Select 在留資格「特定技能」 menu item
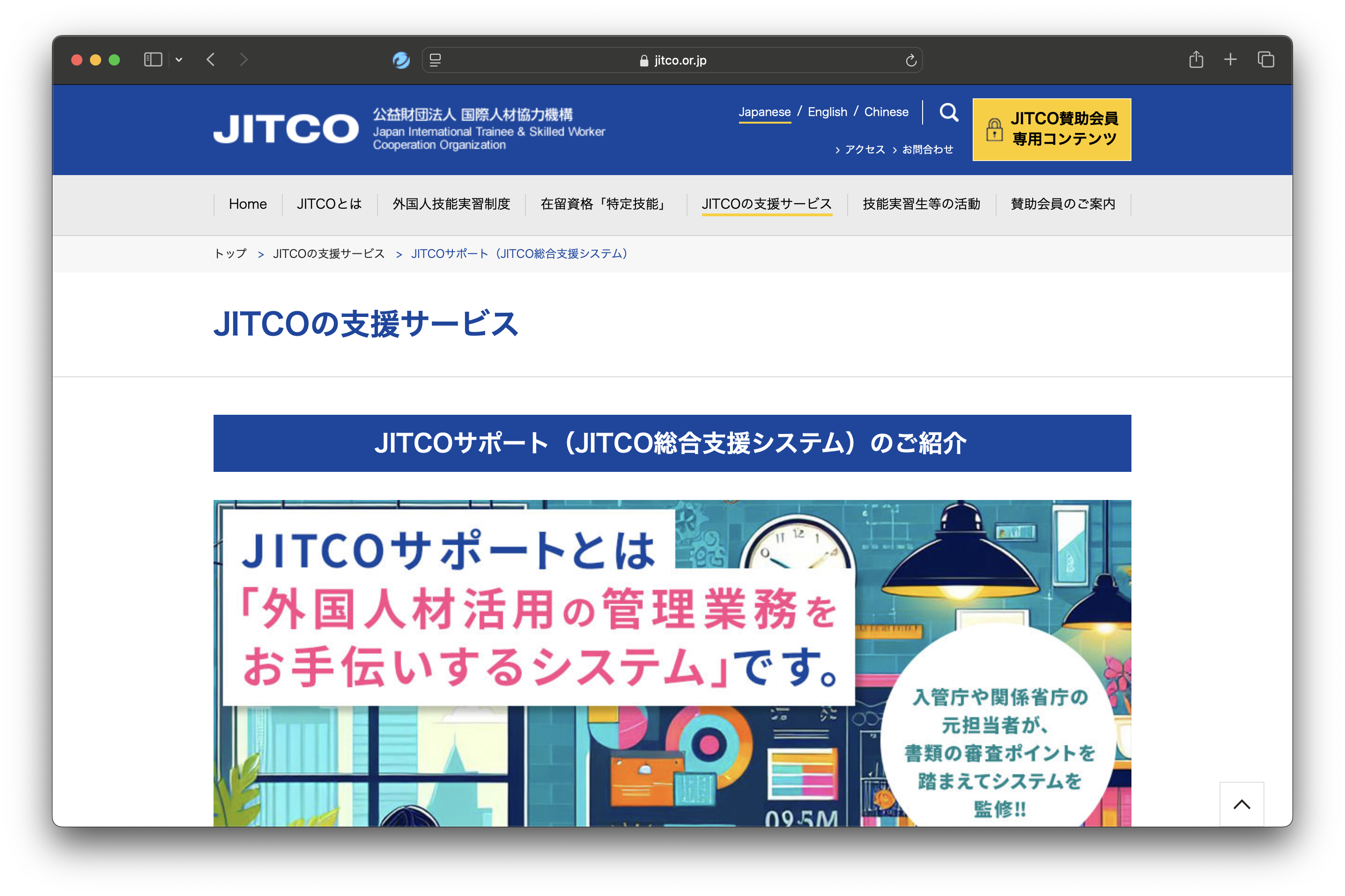Screen dimensions: 1345x896 pyautogui.click(x=606, y=204)
